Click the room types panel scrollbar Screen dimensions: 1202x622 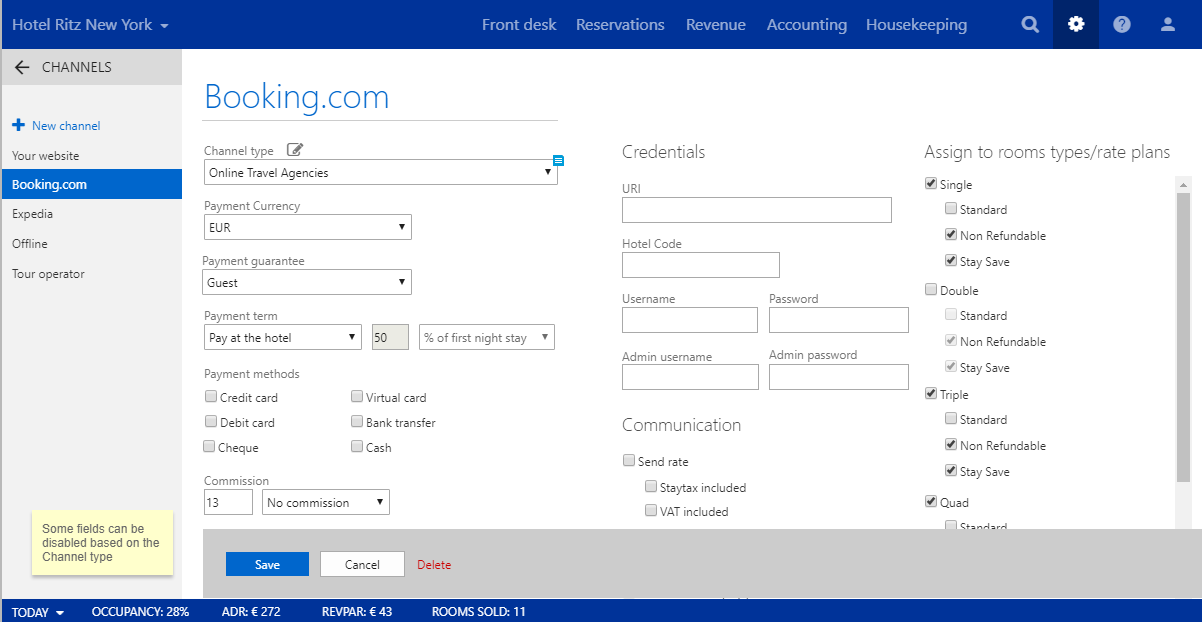tap(1184, 338)
